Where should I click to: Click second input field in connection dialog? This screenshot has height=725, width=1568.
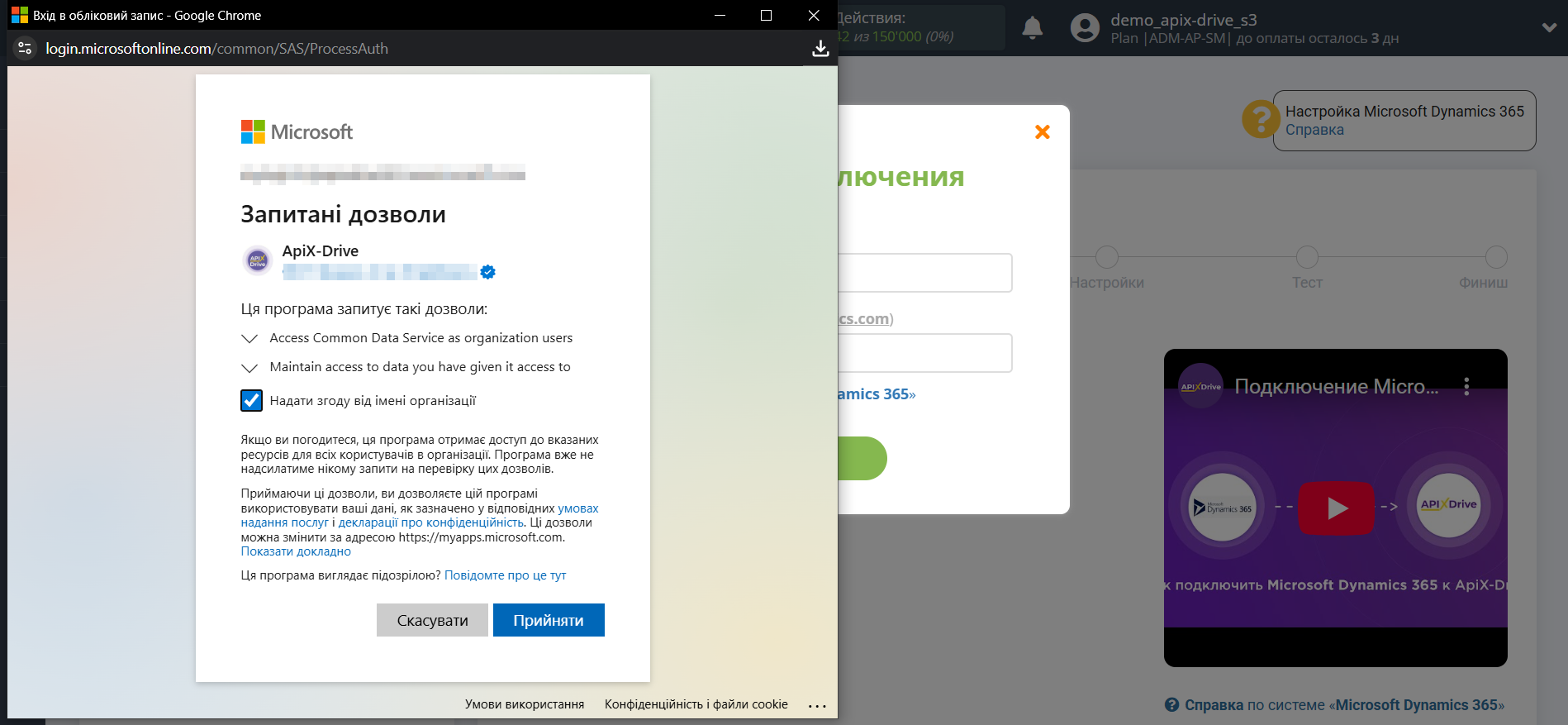[x=925, y=353]
